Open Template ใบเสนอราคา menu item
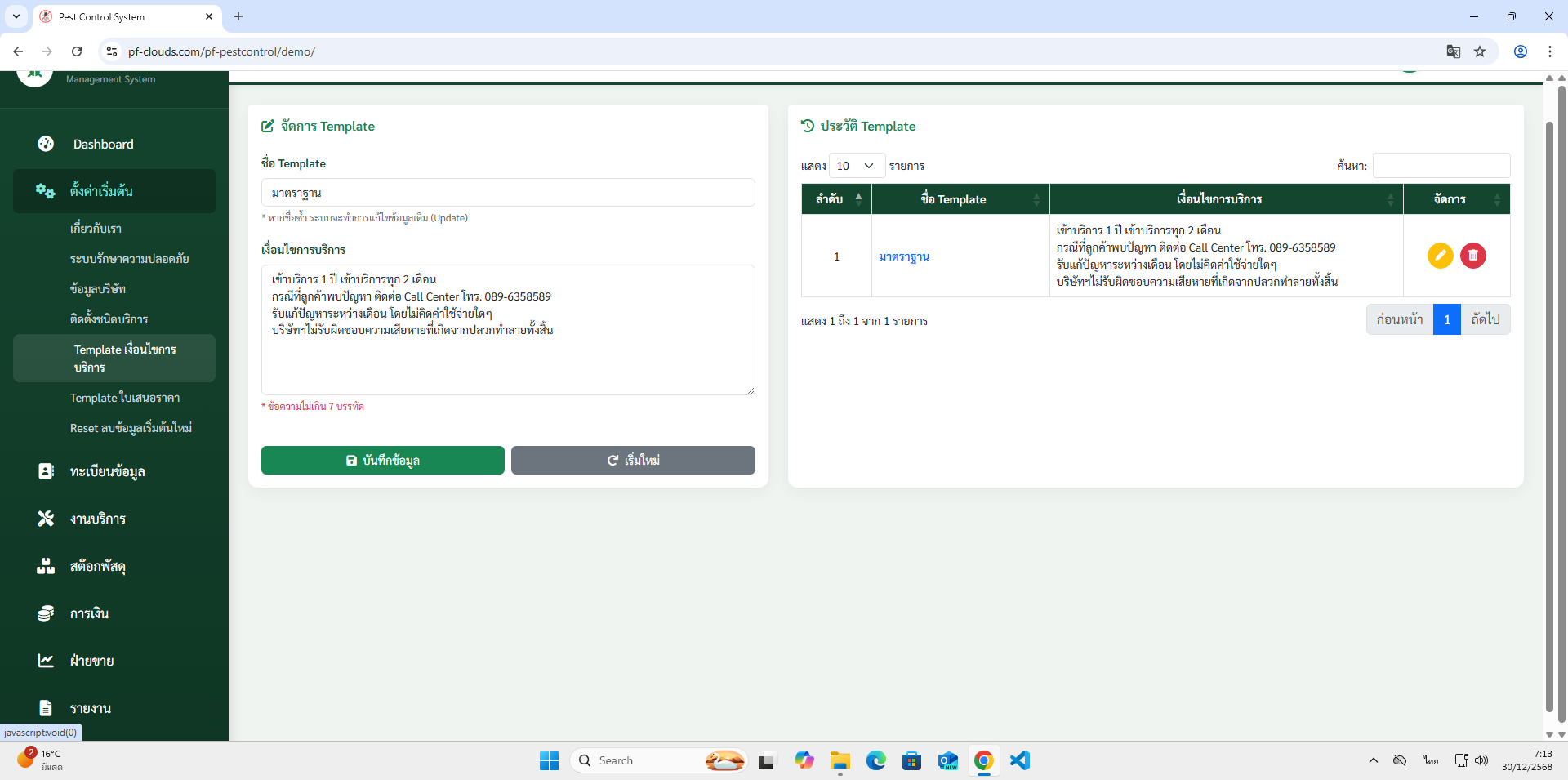The width and height of the screenshot is (1568, 780). 125,398
